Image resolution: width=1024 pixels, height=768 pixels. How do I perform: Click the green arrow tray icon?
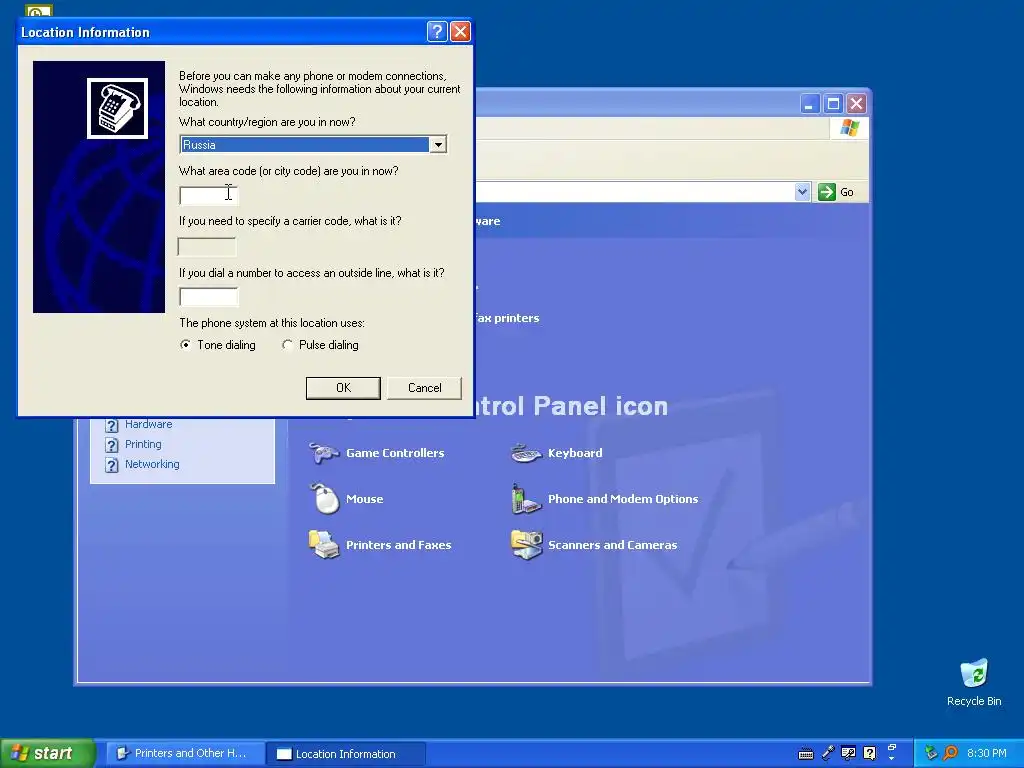(931, 753)
